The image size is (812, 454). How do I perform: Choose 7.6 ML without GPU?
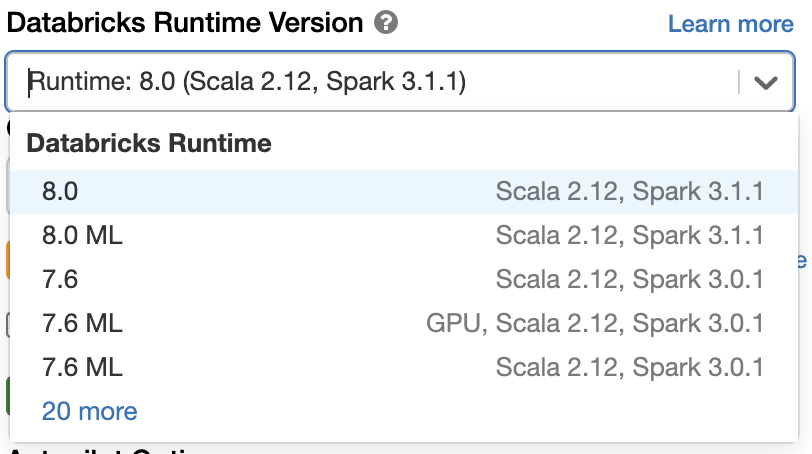[82, 367]
